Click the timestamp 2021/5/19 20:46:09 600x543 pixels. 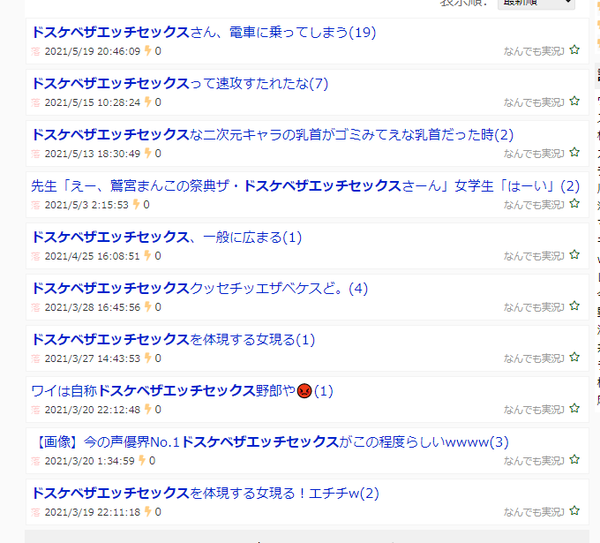[x=93, y=51]
